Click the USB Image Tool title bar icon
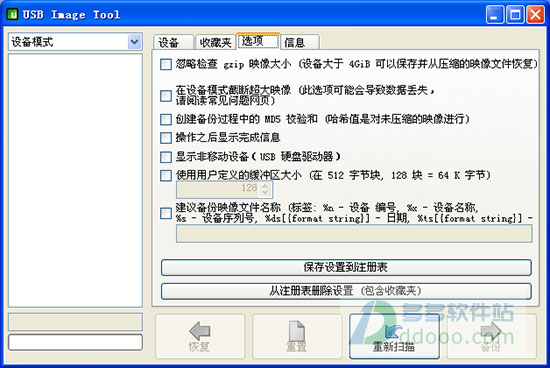The height and width of the screenshot is (368, 550). (x=13, y=14)
